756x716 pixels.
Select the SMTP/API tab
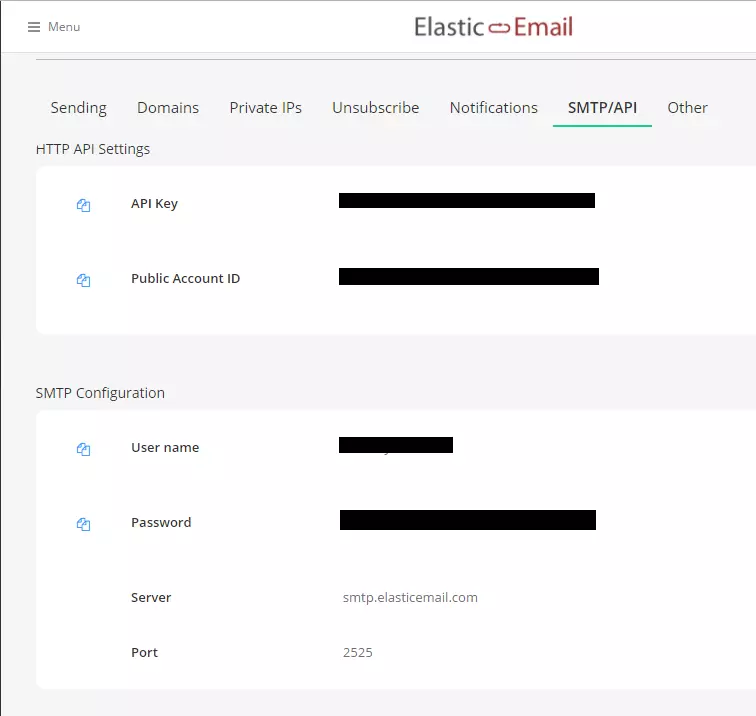(x=602, y=108)
